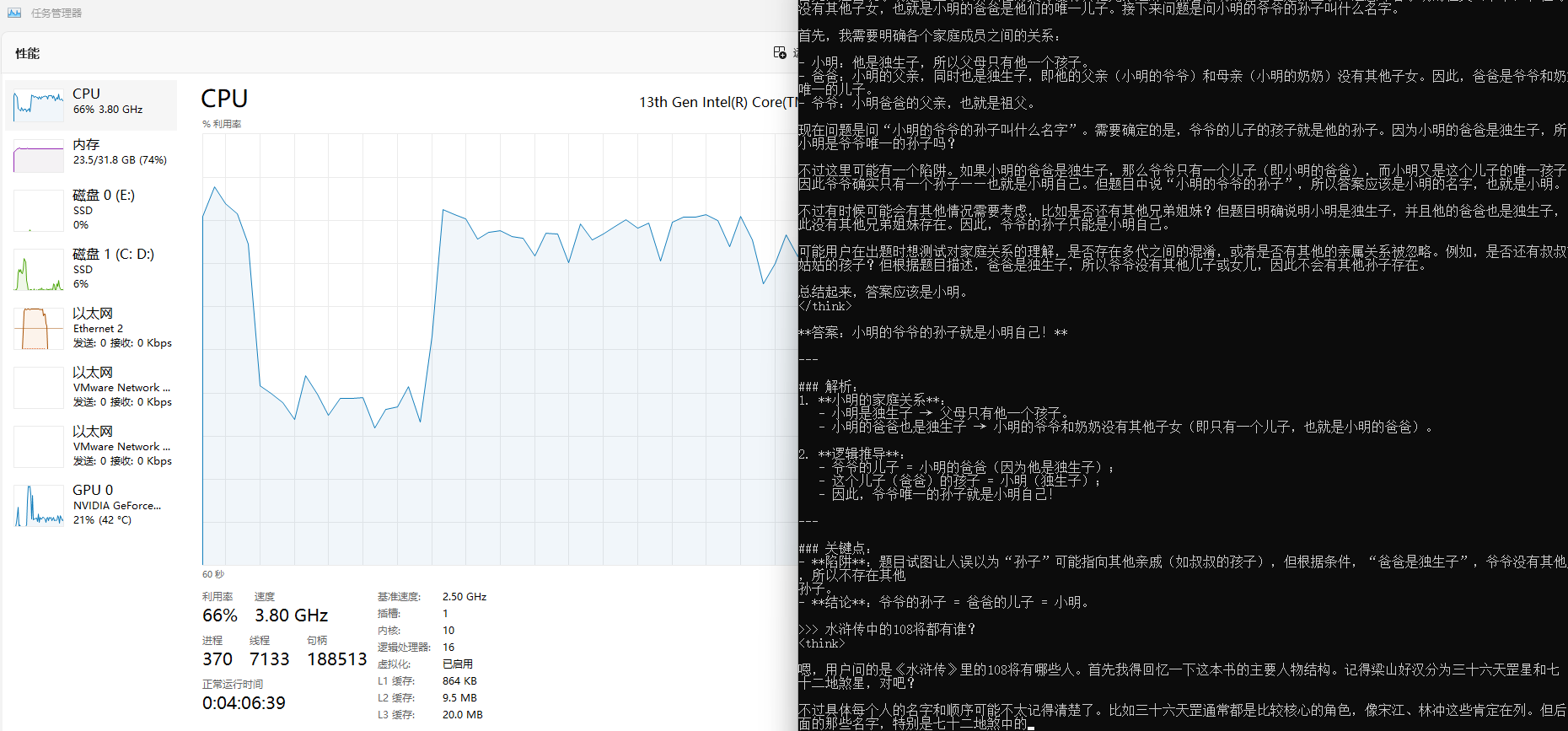Click the 任务管理器 window title text
The width and height of the screenshot is (1568, 731).
click(56, 13)
